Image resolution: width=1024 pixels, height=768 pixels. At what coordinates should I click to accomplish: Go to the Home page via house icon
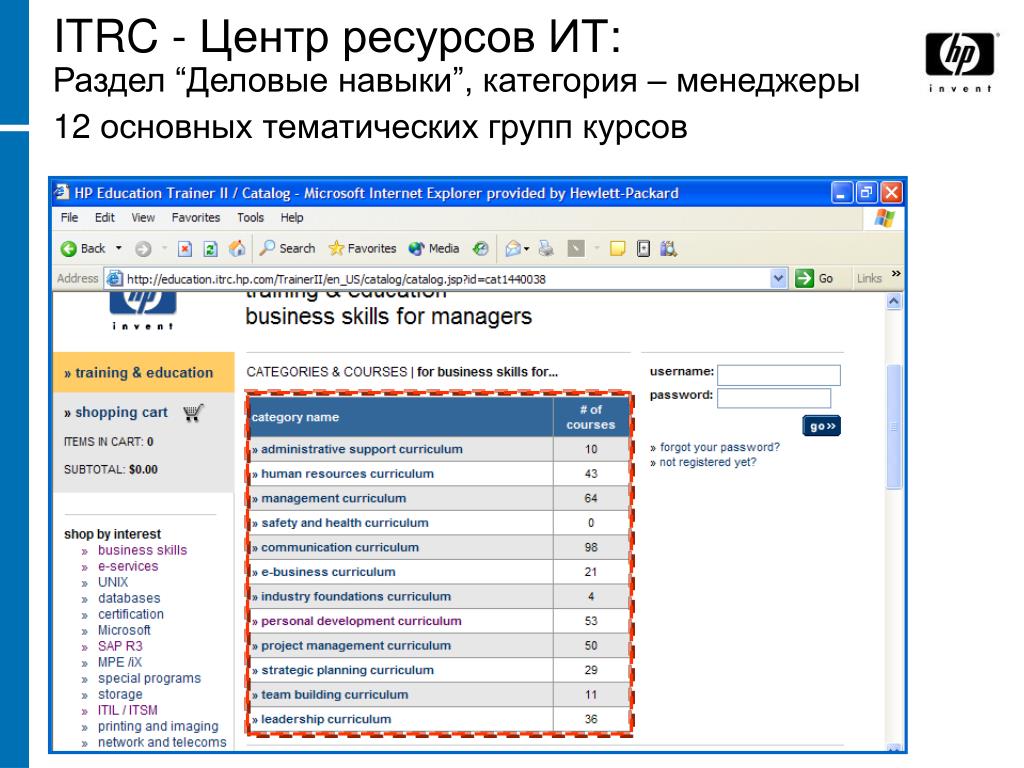(236, 249)
